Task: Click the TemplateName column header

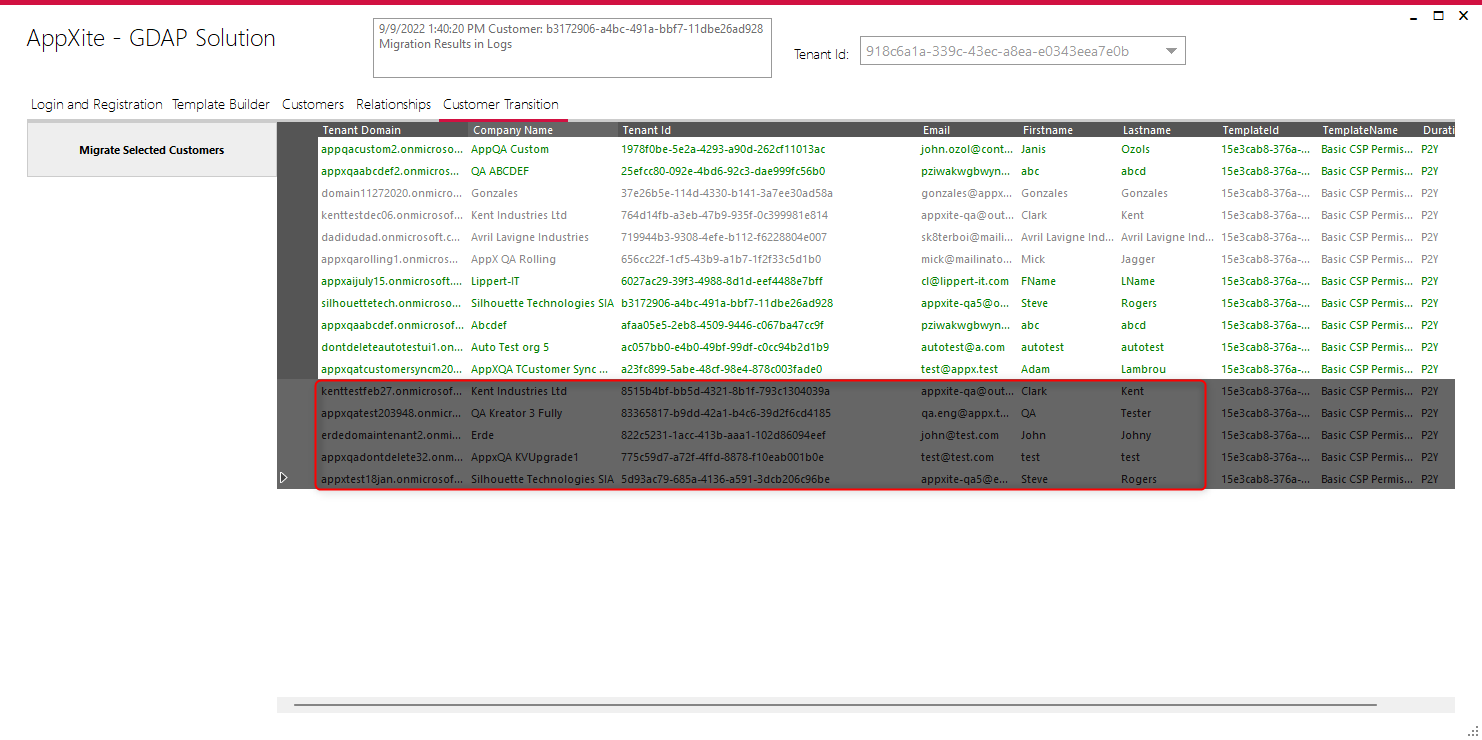Action: (1368, 130)
